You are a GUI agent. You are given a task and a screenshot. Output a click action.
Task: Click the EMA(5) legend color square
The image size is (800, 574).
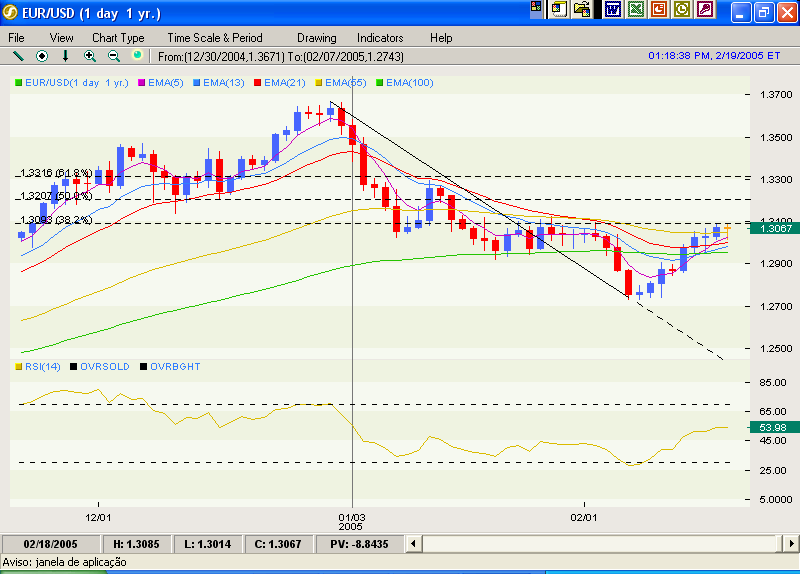tap(141, 83)
